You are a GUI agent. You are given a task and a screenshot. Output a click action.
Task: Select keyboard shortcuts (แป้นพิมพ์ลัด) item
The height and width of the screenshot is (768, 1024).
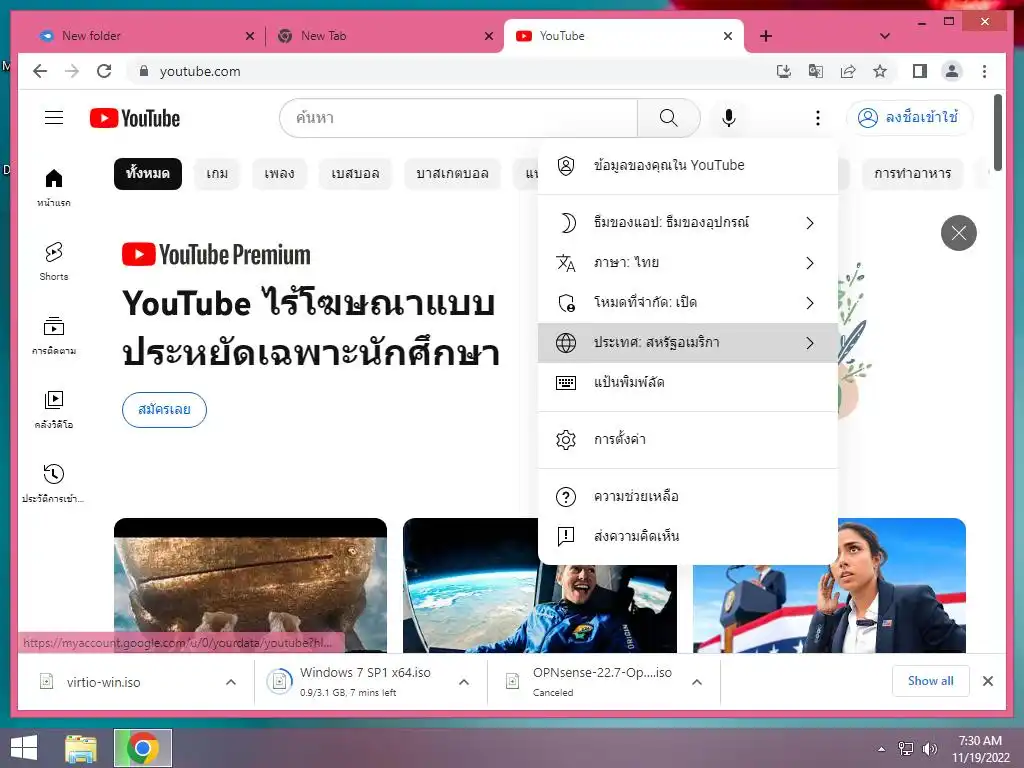pyautogui.click(x=688, y=382)
